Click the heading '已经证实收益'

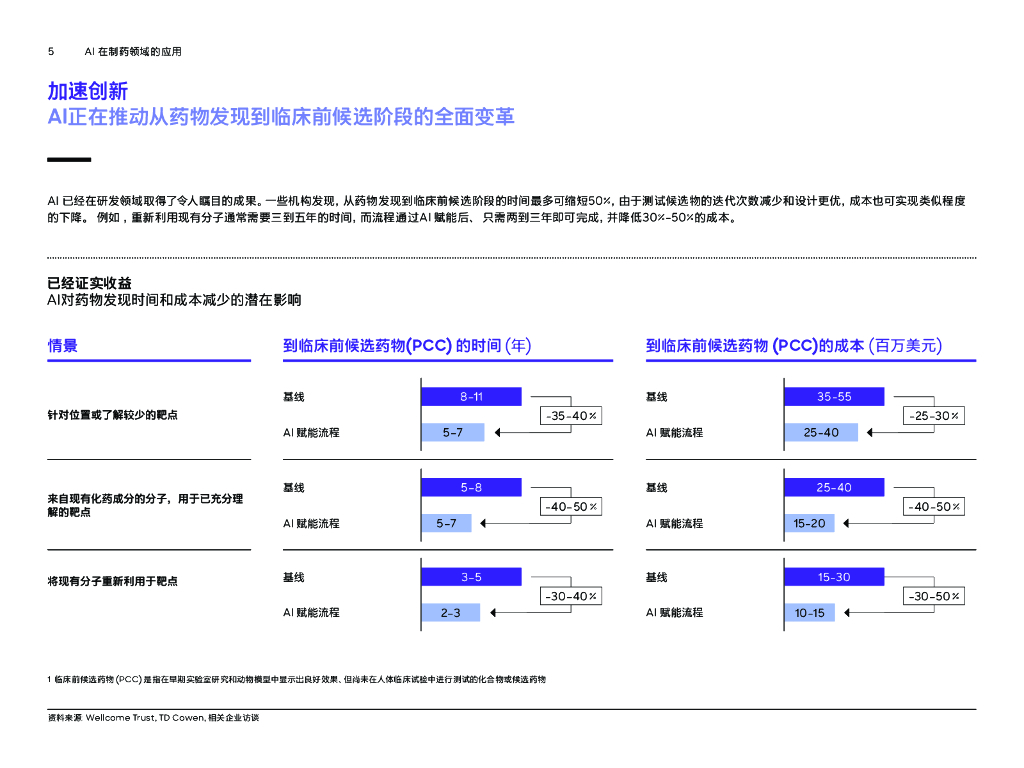pos(89,283)
